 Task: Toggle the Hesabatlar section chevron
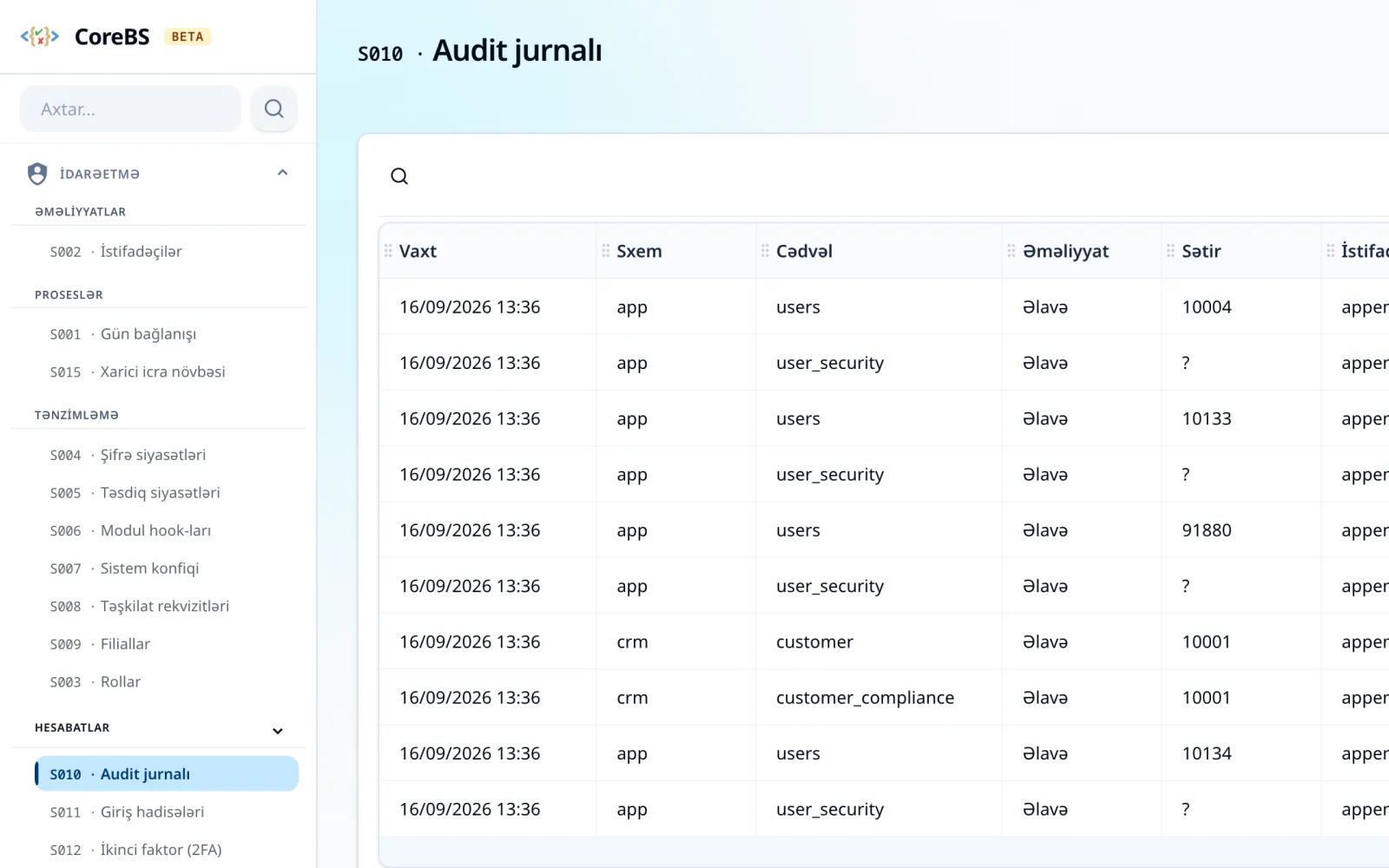(x=278, y=731)
